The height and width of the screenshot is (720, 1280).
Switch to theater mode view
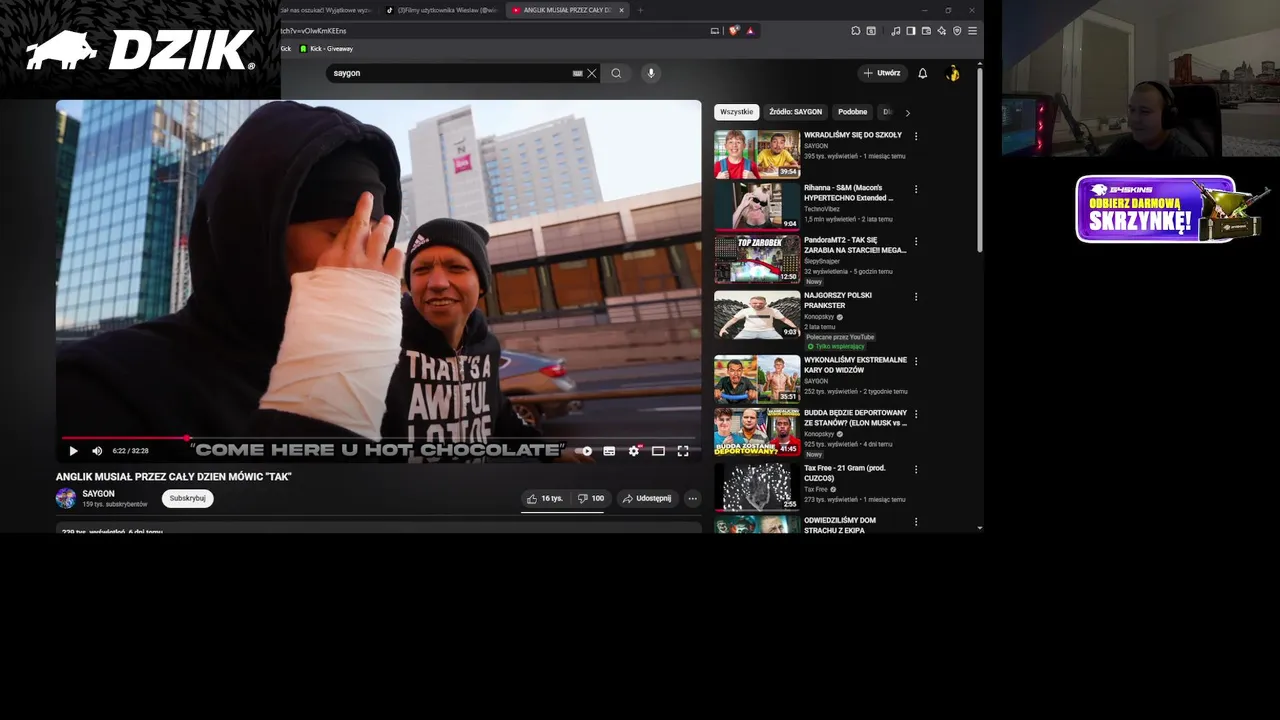(658, 451)
